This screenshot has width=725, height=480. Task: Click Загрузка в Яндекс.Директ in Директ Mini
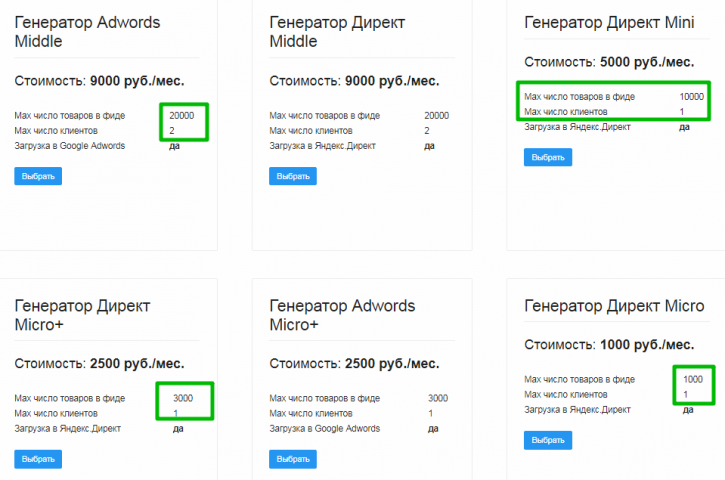[x=577, y=127]
